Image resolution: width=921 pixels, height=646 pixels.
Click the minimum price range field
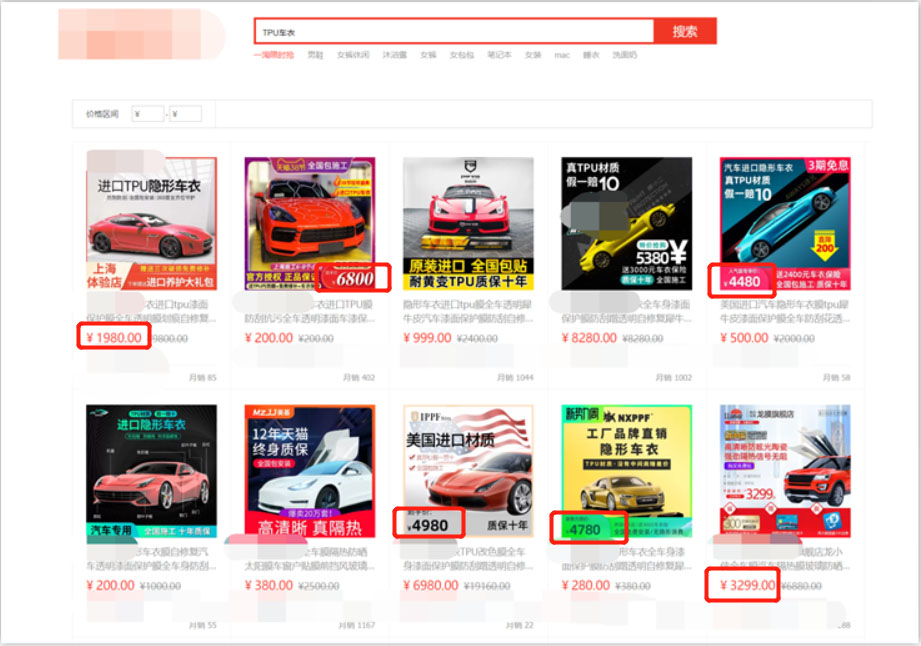point(148,114)
